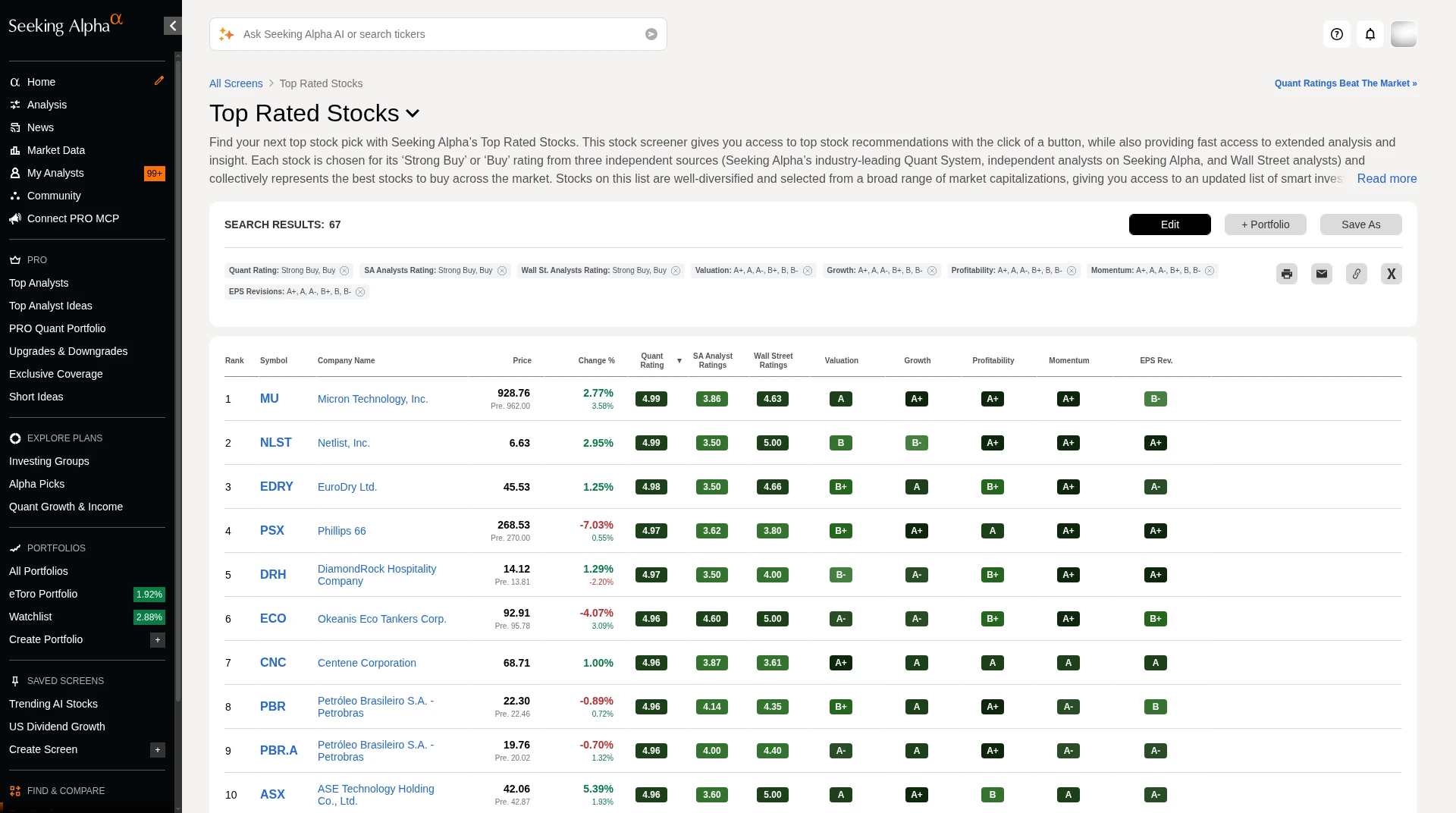Image resolution: width=1456 pixels, height=813 pixels.
Task: Open Trending AI Stocks saved screen
Action: tap(53, 704)
